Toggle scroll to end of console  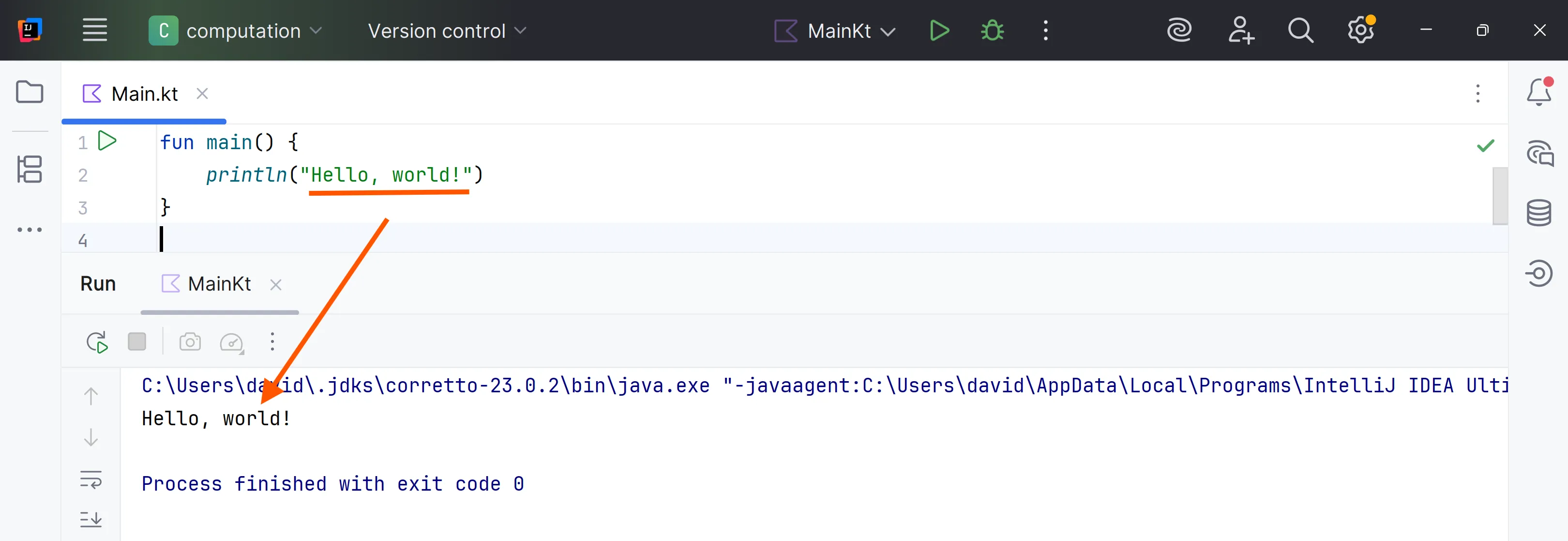tap(90, 520)
